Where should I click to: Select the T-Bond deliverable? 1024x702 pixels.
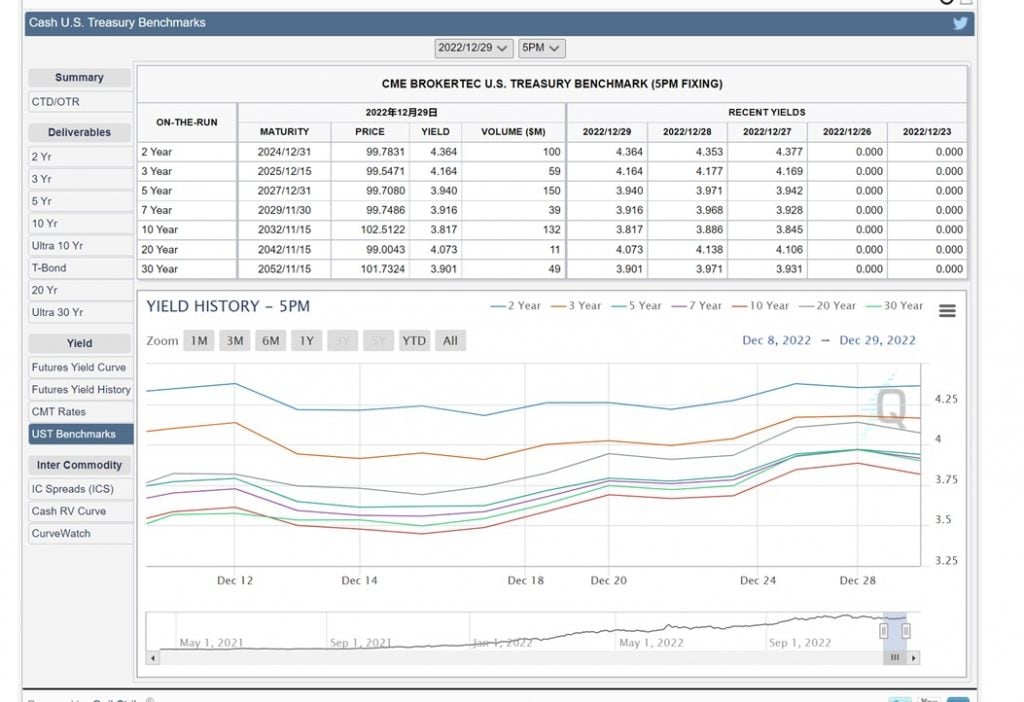click(x=80, y=268)
